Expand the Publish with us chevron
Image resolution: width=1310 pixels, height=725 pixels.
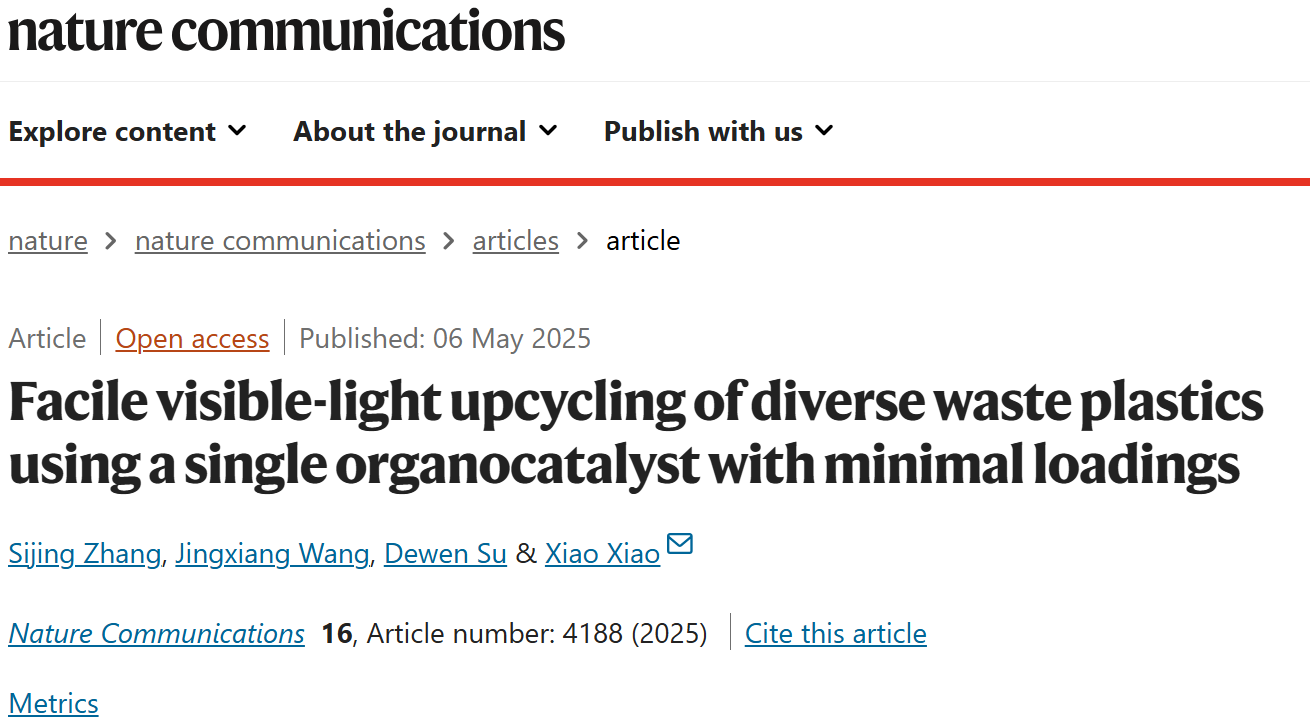[x=824, y=131]
